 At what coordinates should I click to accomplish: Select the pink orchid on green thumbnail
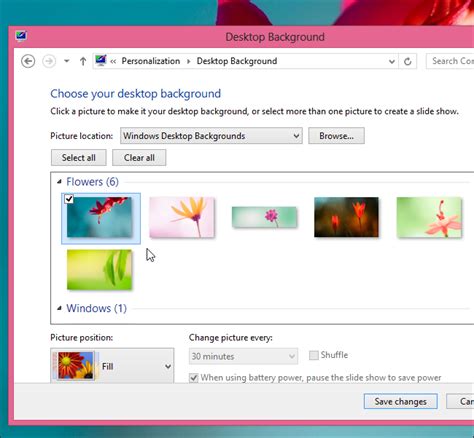click(x=429, y=217)
